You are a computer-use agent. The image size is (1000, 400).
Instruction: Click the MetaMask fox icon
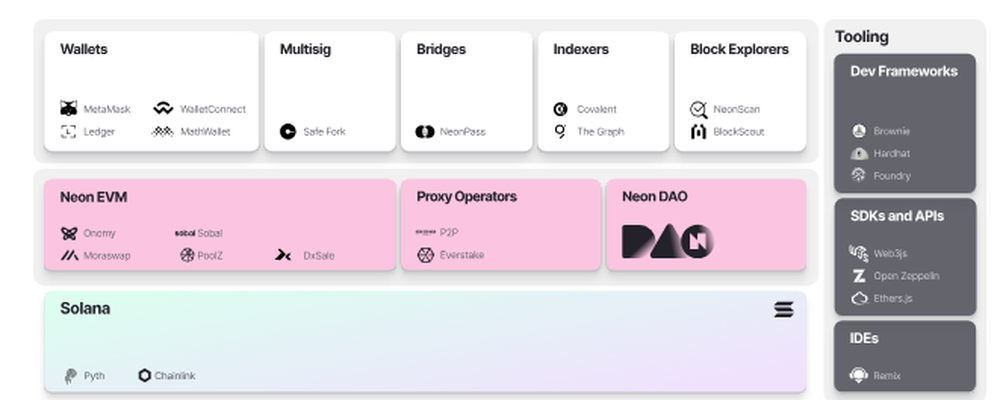pyautogui.click(x=69, y=108)
